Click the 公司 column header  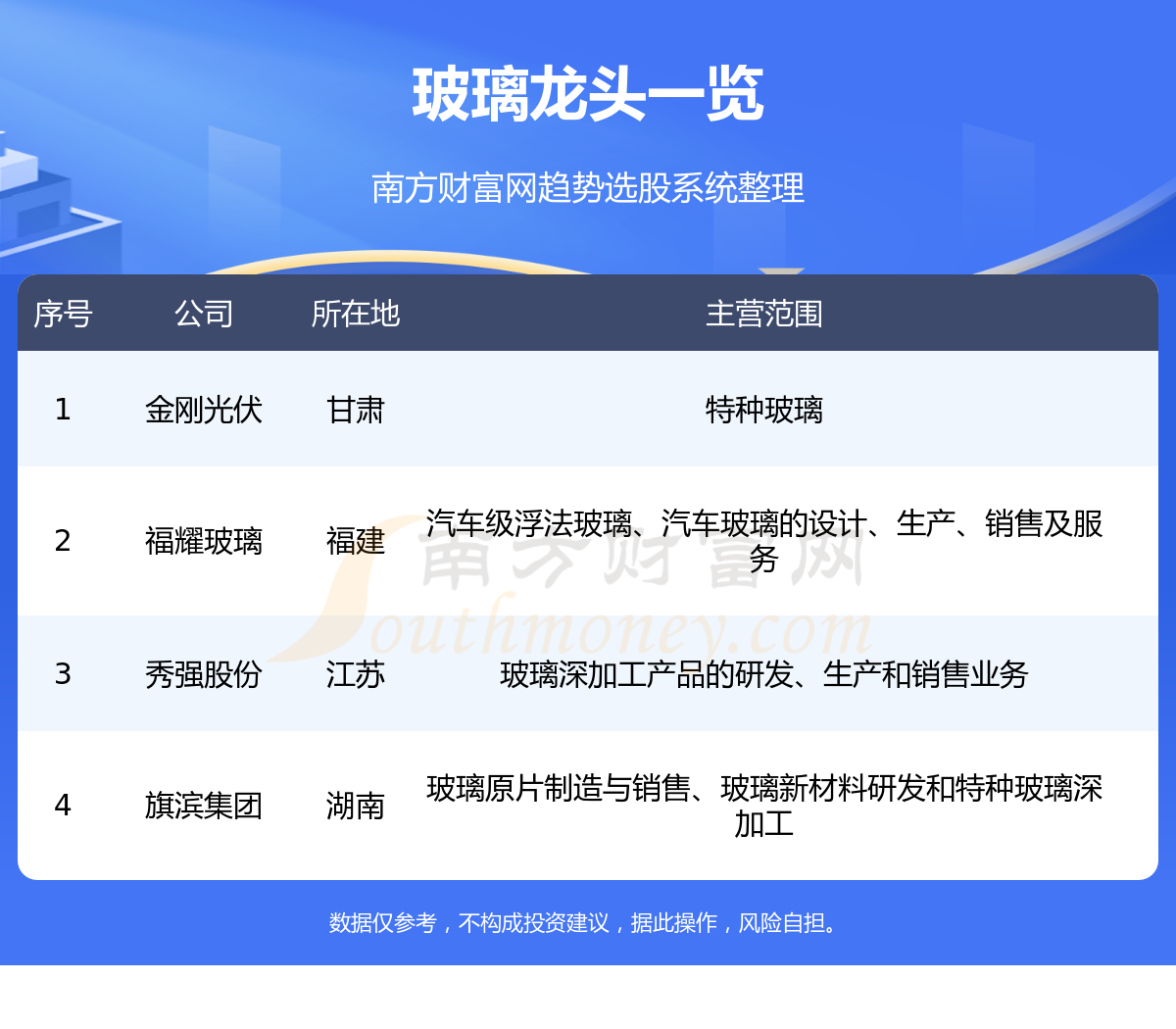point(204,314)
